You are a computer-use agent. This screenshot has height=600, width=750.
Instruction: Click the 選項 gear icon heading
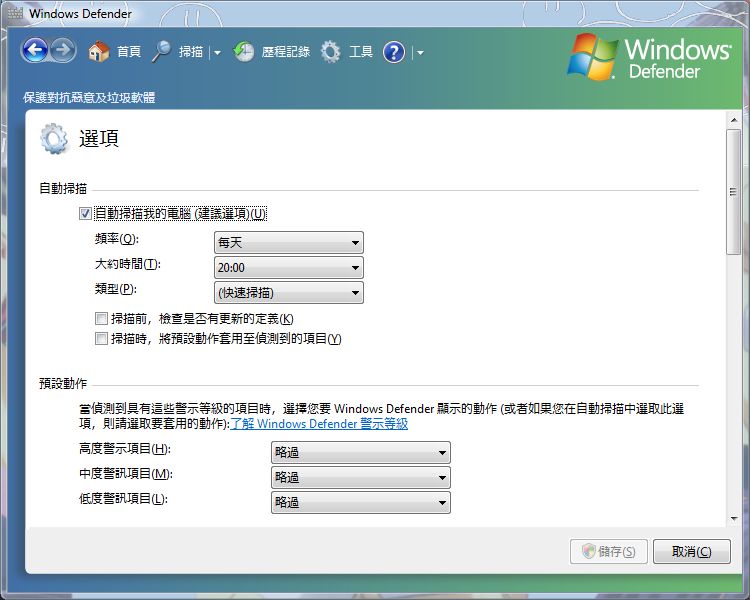(54, 139)
